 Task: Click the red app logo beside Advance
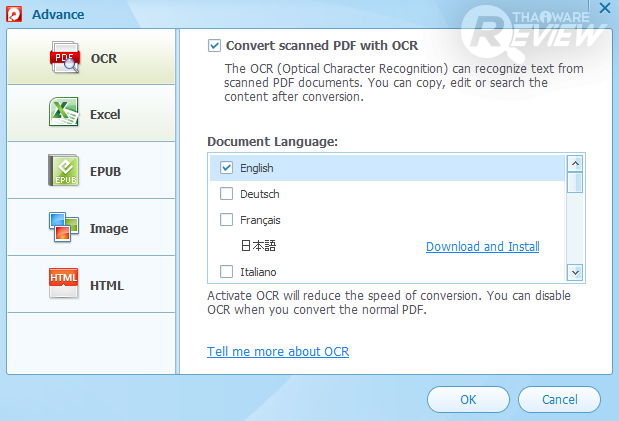[x=14, y=14]
